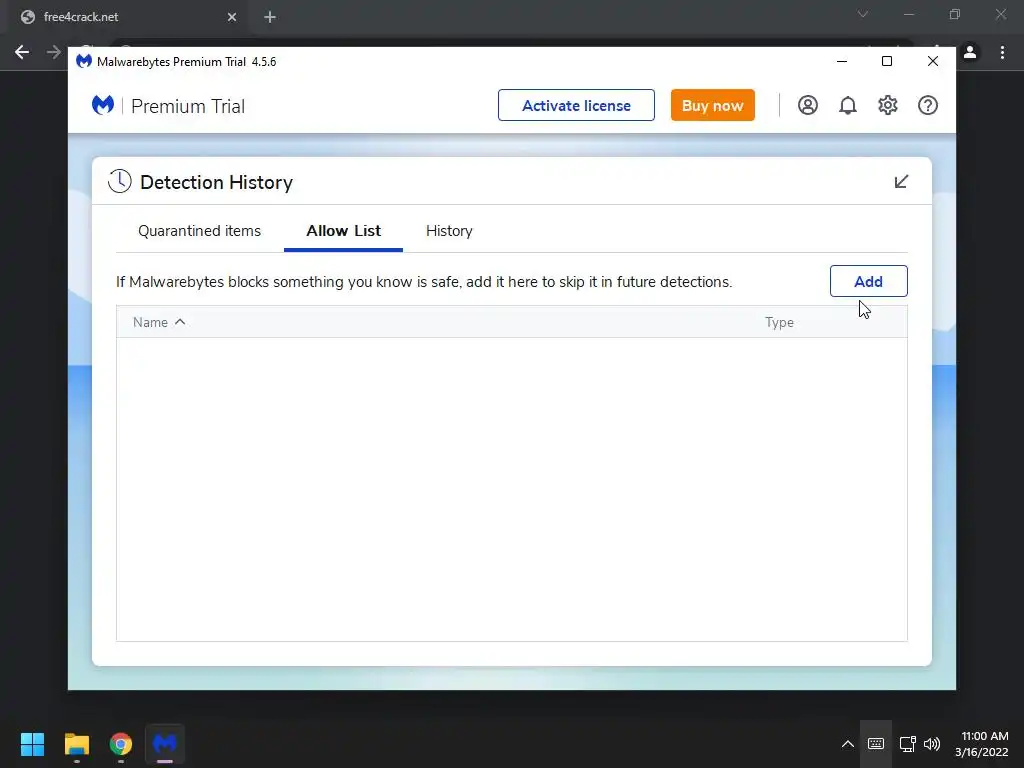Click the Type column header
This screenshot has height=768, width=1024.
pyautogui.click(x=779, y=323)
